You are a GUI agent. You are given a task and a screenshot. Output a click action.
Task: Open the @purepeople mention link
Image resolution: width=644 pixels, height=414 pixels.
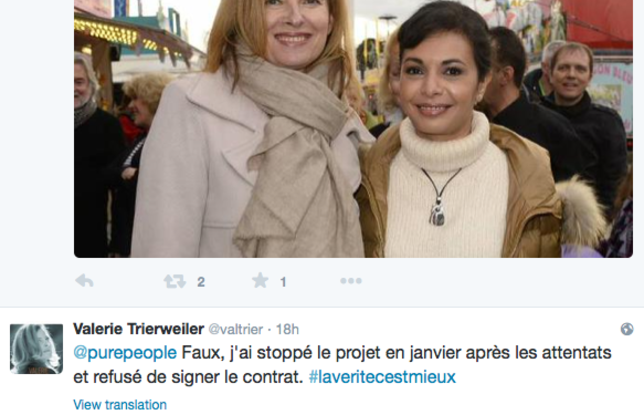pyautogui.click(x=125, y=353)
